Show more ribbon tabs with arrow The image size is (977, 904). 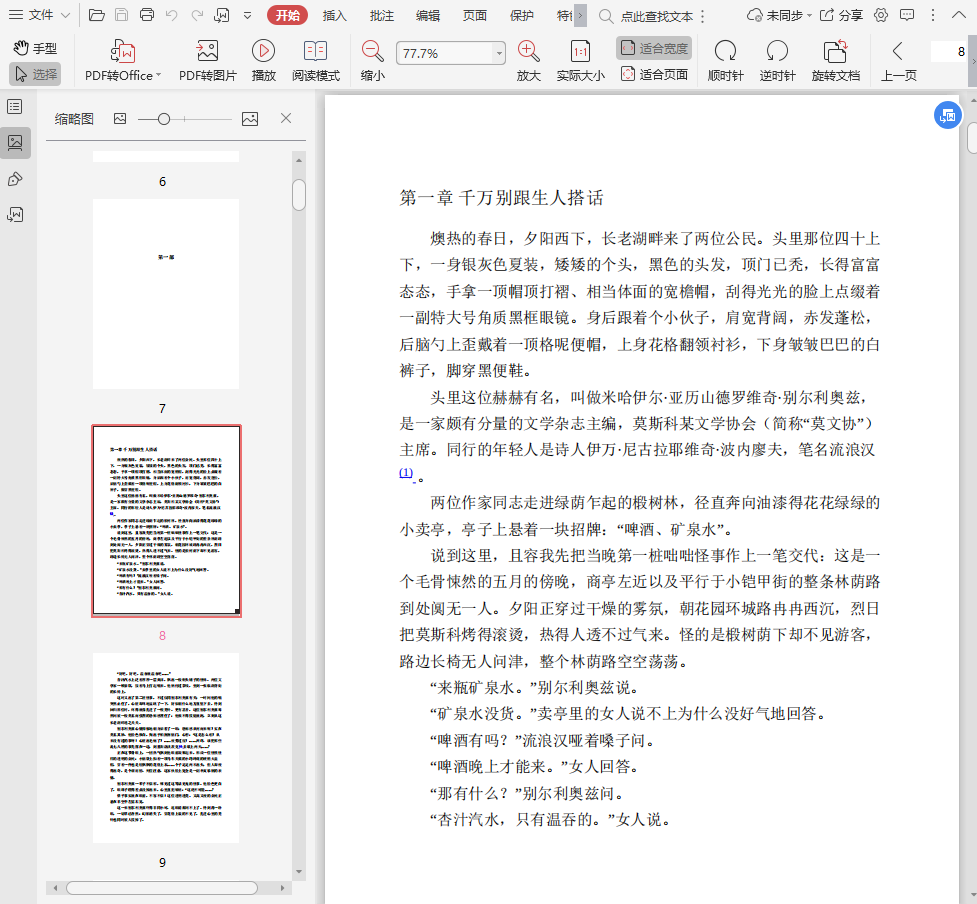pos(580,16)
